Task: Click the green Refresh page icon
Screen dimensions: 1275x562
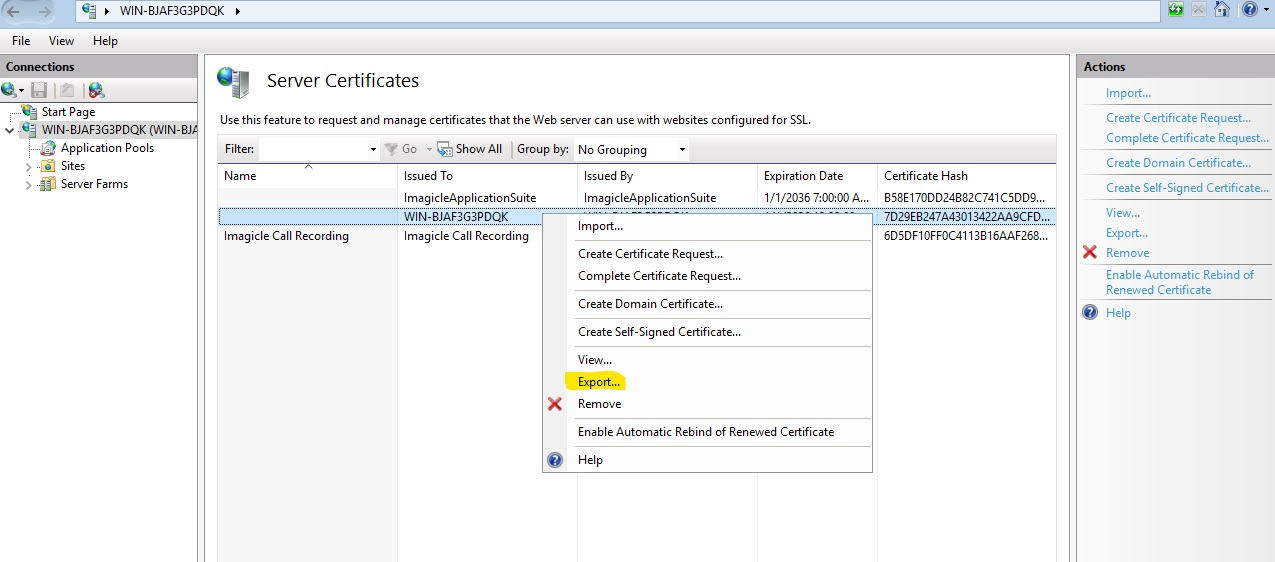Action: pyautogui.click(x=1177, y=10)
